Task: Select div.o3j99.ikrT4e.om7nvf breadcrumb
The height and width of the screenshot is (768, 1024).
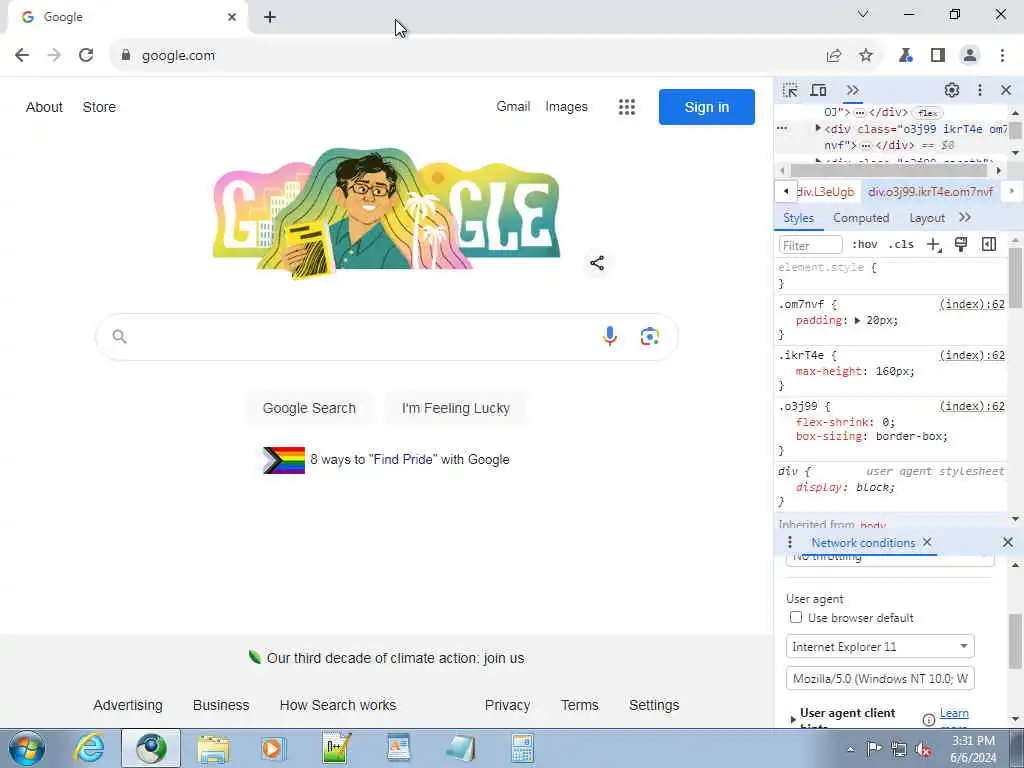Action: [x=931, y=192]
